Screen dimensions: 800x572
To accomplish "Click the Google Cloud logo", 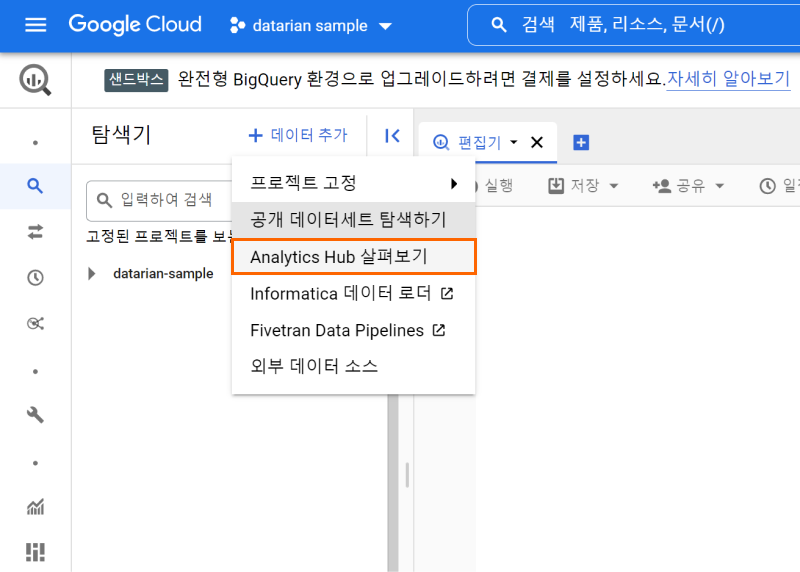I will coord(135,24).
